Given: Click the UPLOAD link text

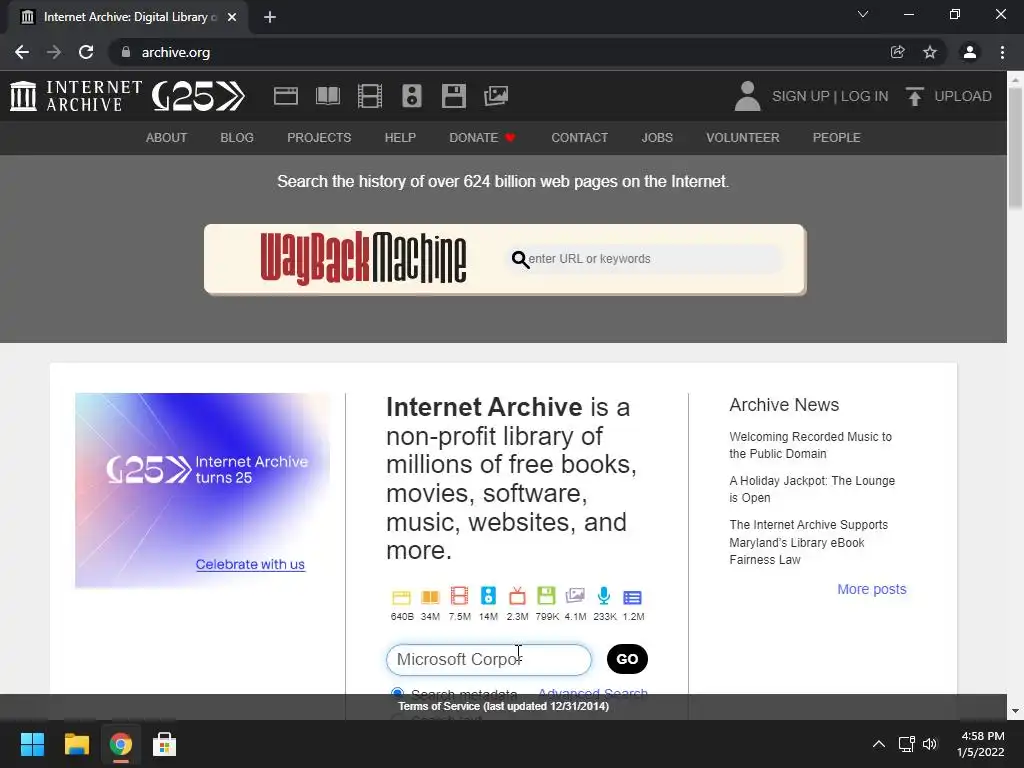Looking at the screenshot, I should [963, 96].
